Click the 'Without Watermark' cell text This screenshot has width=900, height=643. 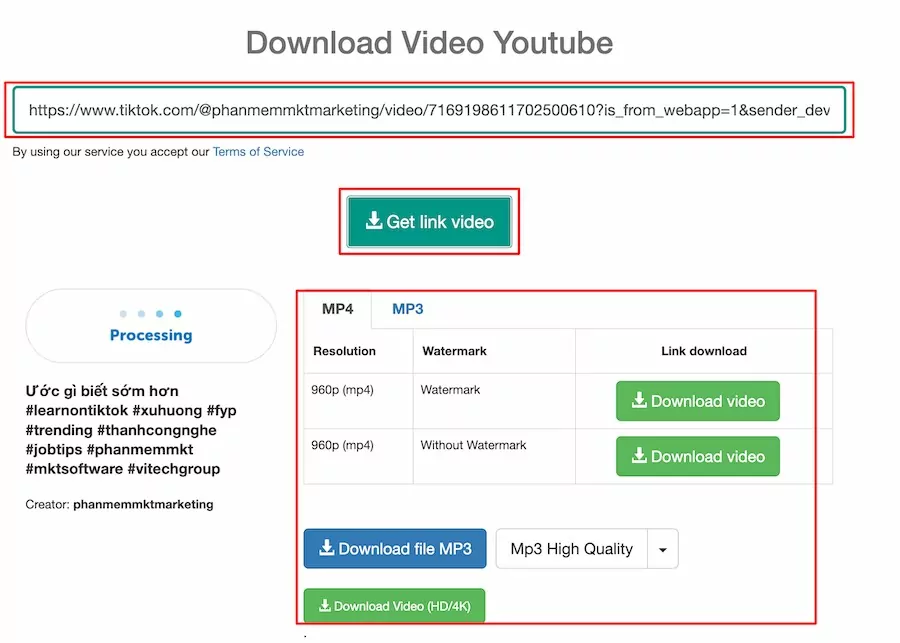pyautogui.click(x=473, y=445)
